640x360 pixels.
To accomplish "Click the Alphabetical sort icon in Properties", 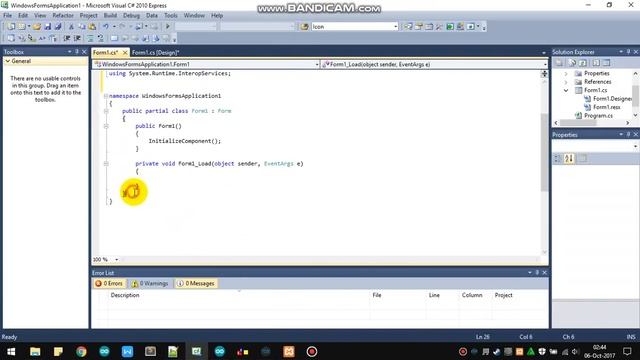I will [569, 158].
